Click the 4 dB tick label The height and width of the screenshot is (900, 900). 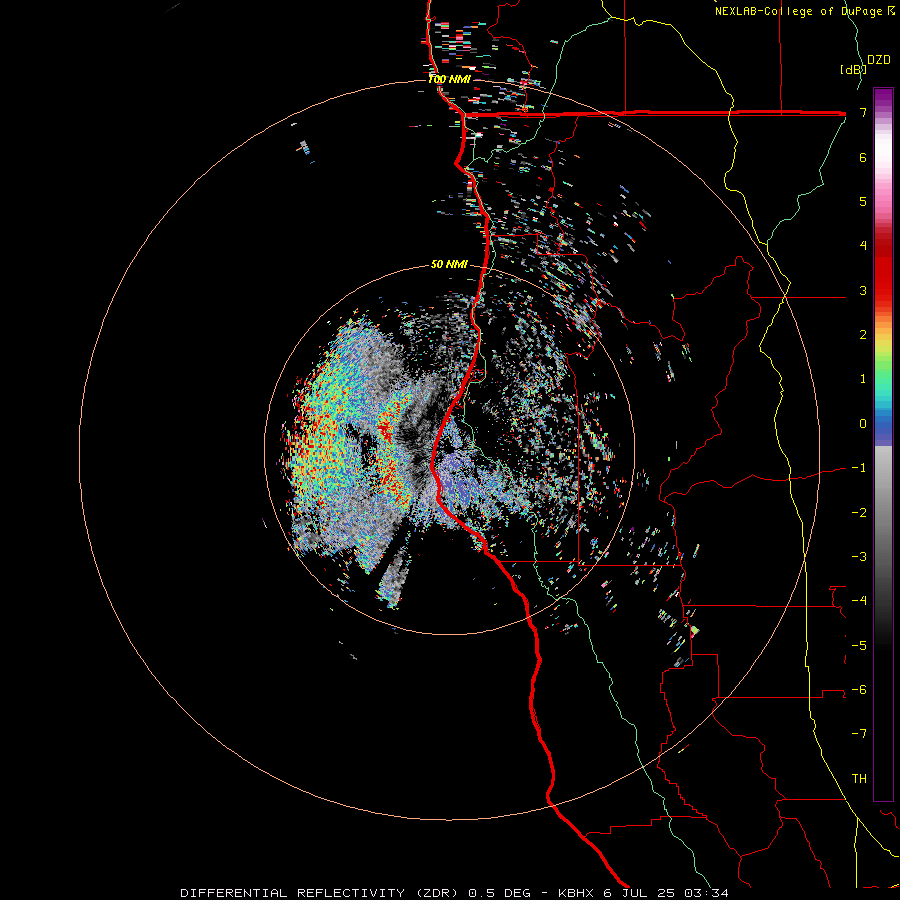[x=863, y=246]
